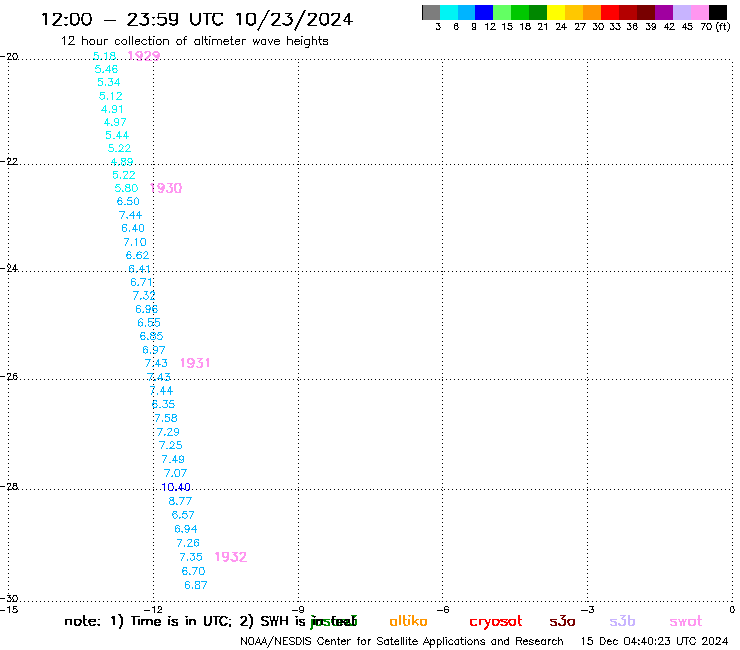Click the 6.87 wave height value
Image resolution: width=740 pixels, height=650 pixels.
click(x=196, y=585)
